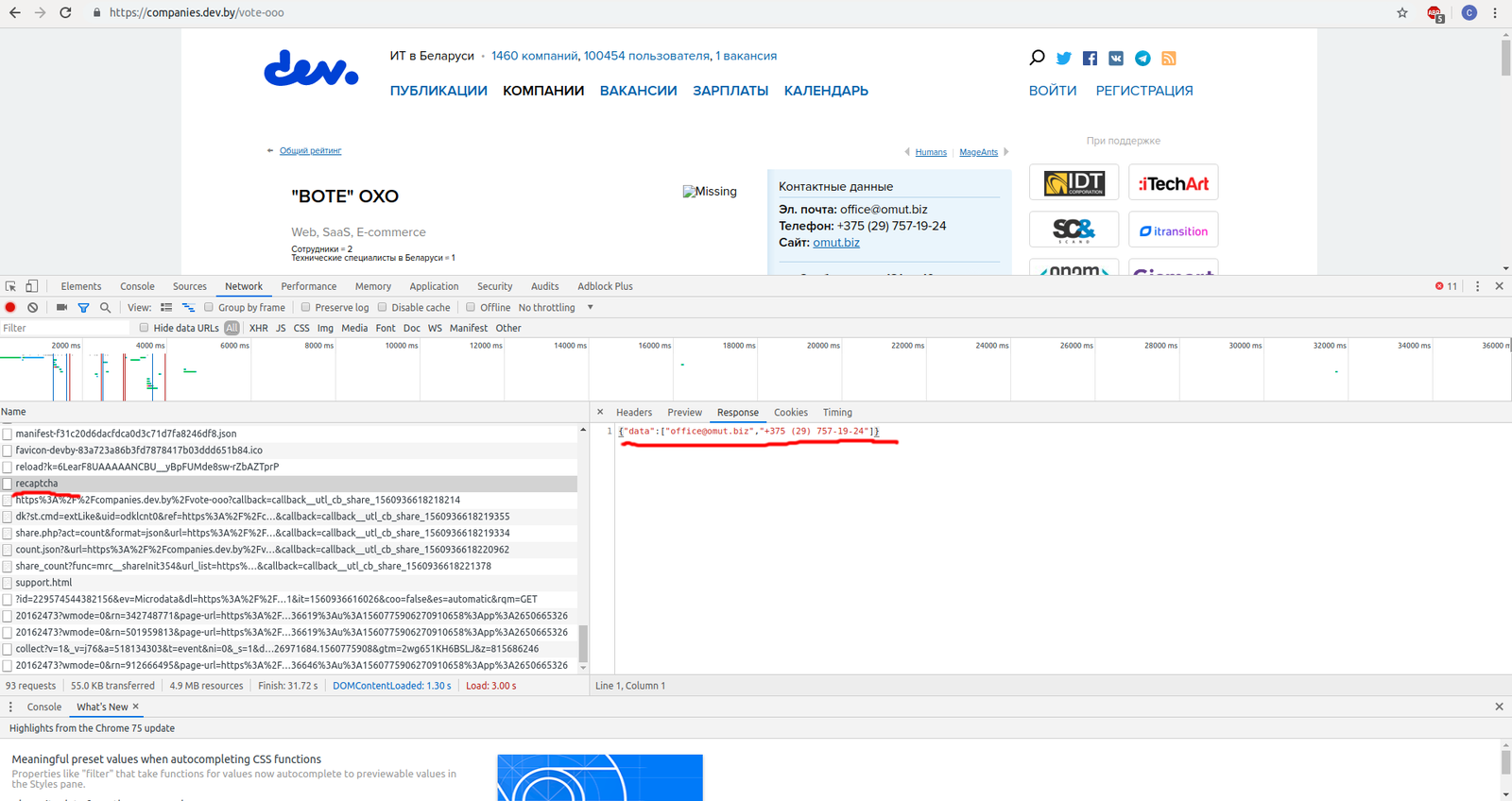
Task: Open the dev.by Twitter icon
Action: point(1064,59)
